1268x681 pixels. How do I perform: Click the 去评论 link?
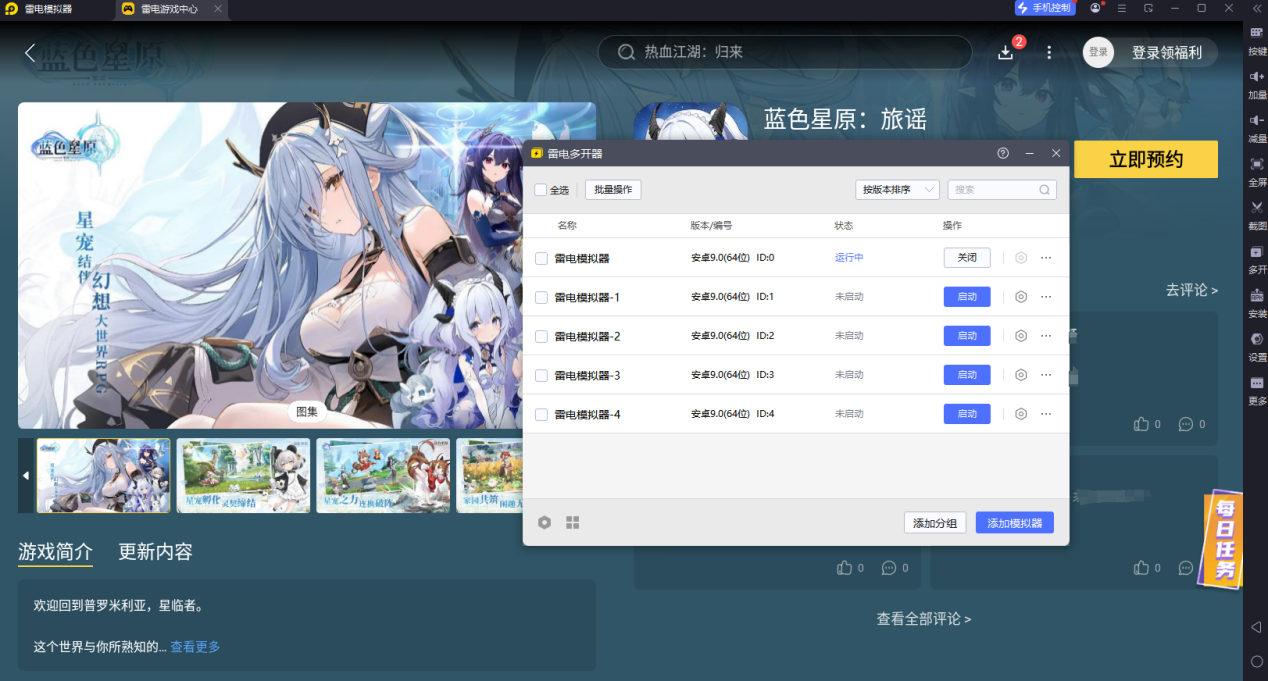(x=1191, y=290)
